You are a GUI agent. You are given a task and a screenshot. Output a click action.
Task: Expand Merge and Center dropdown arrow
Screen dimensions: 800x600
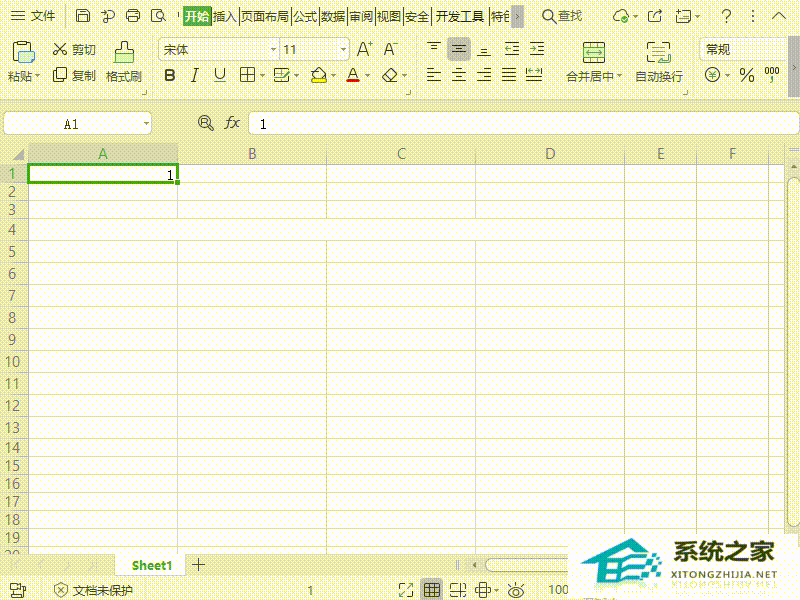click(x=620, y=76)
